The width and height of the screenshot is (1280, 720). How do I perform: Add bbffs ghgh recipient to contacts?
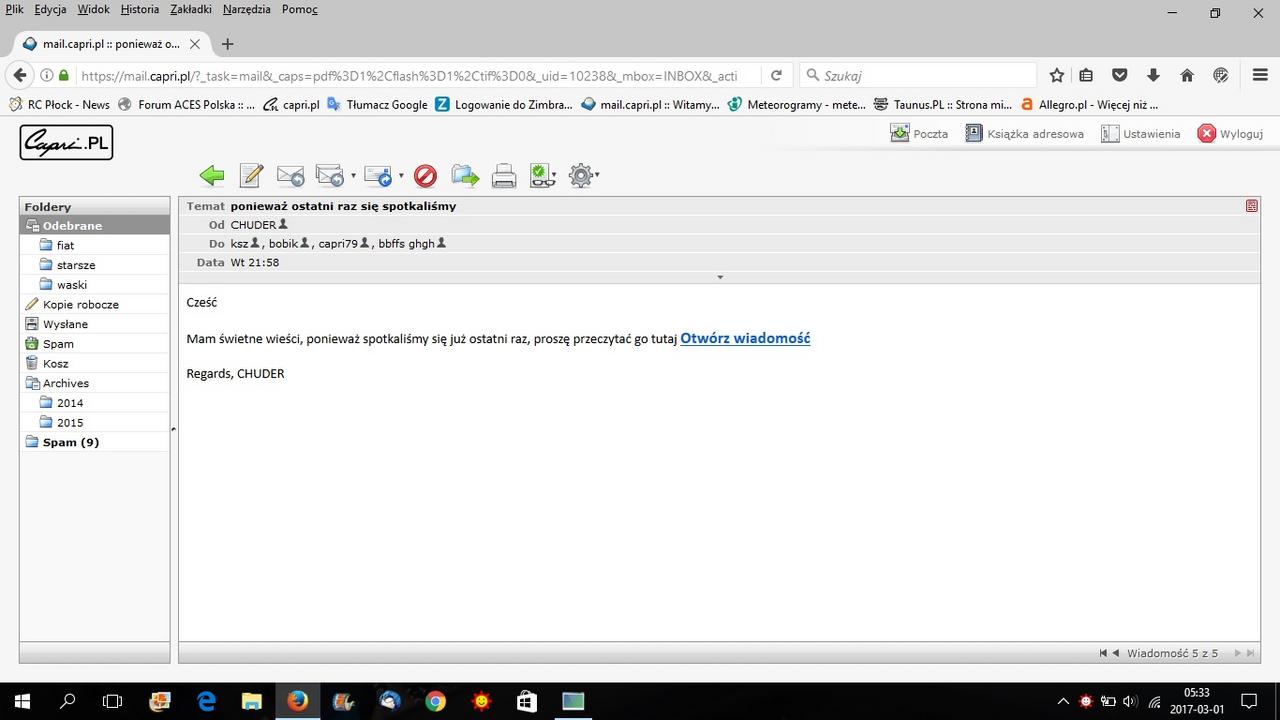click(441, 243)
